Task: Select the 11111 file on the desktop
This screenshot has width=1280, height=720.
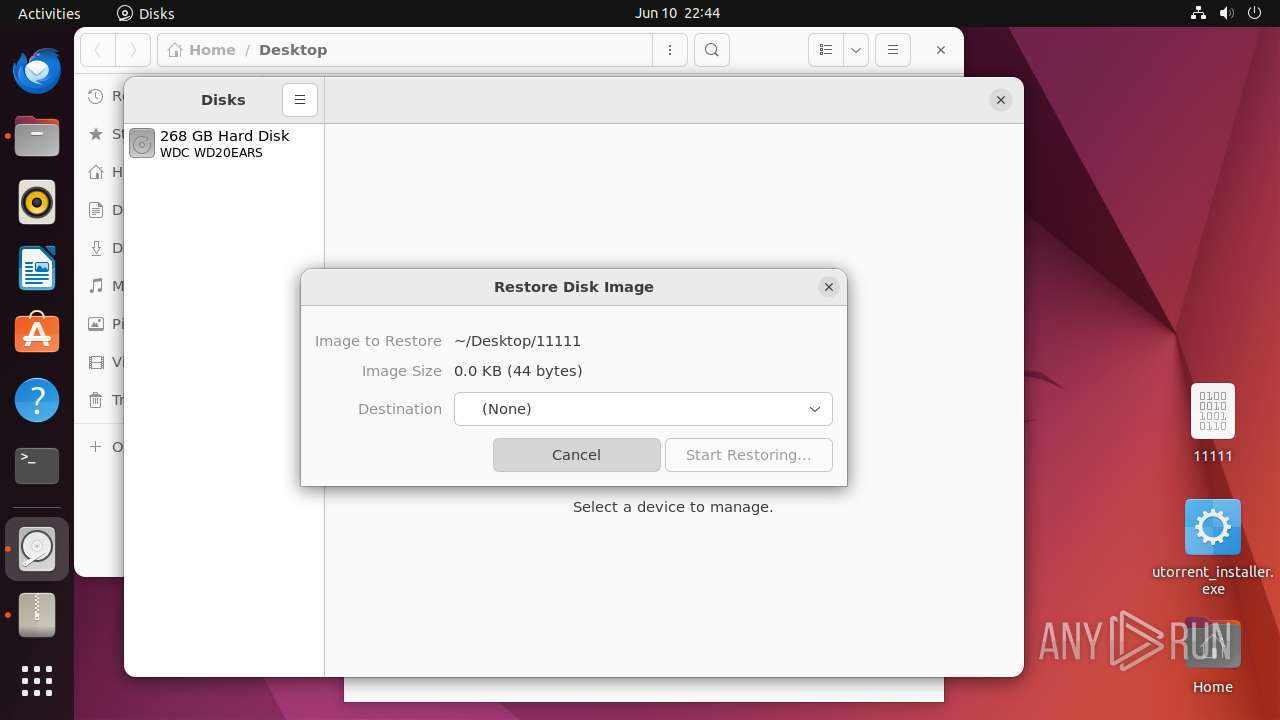Action: point(1213,423)
